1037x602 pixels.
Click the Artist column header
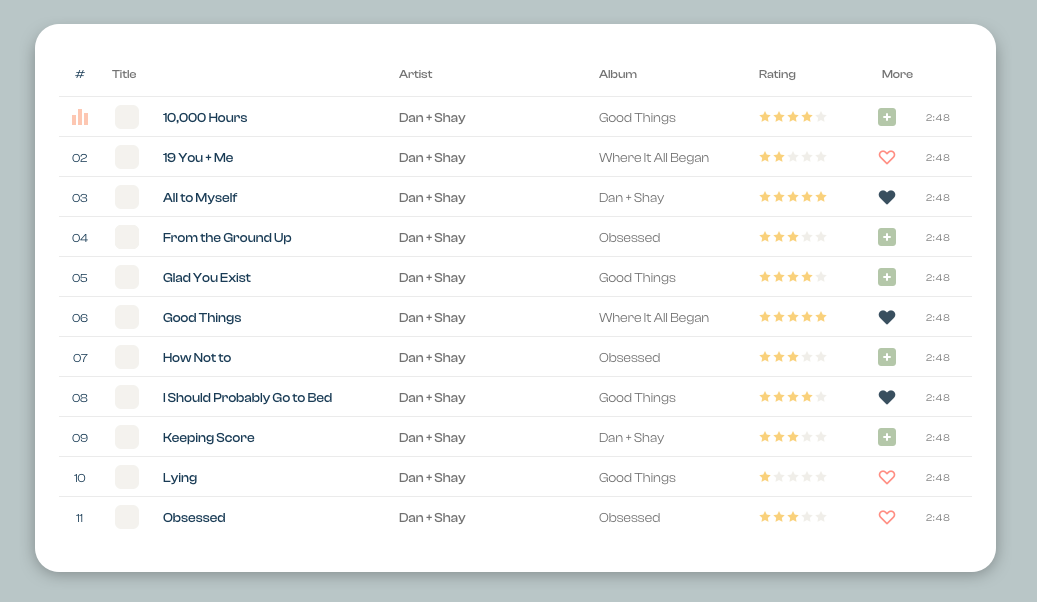coord(415,74)
